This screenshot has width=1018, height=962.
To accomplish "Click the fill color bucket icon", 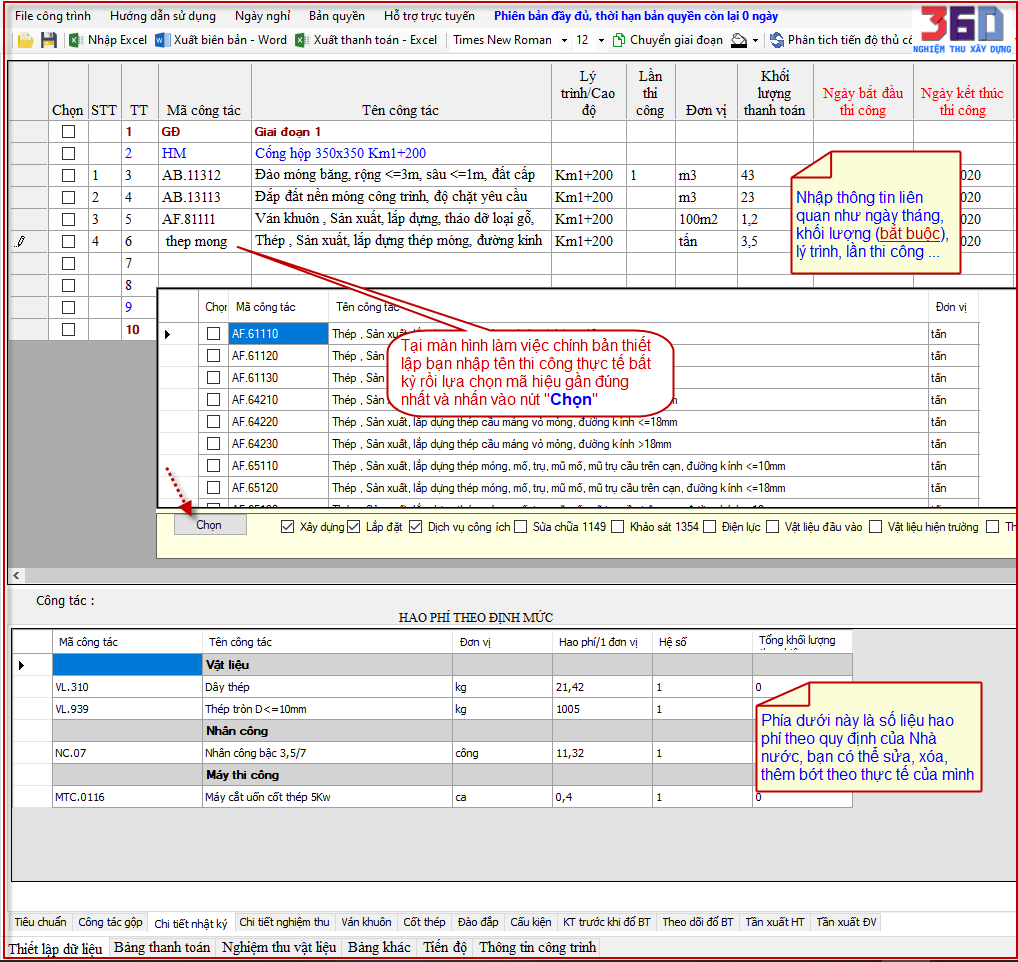I will [x=739, y=40].
